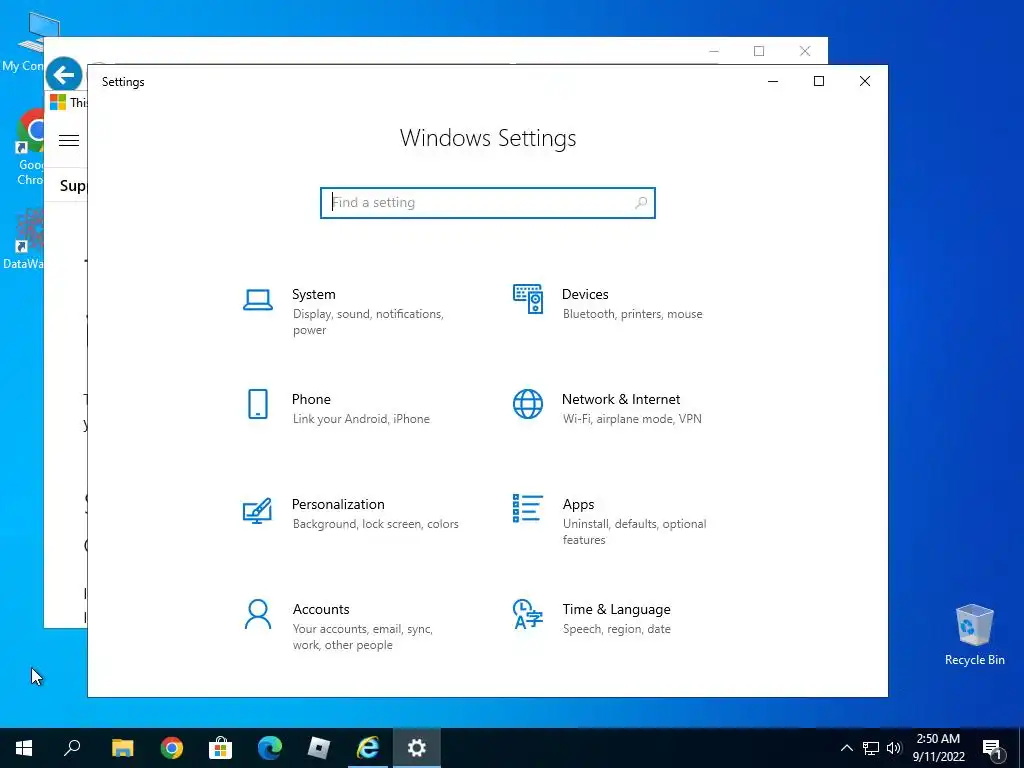Open Time & Language title

[616, 609]
